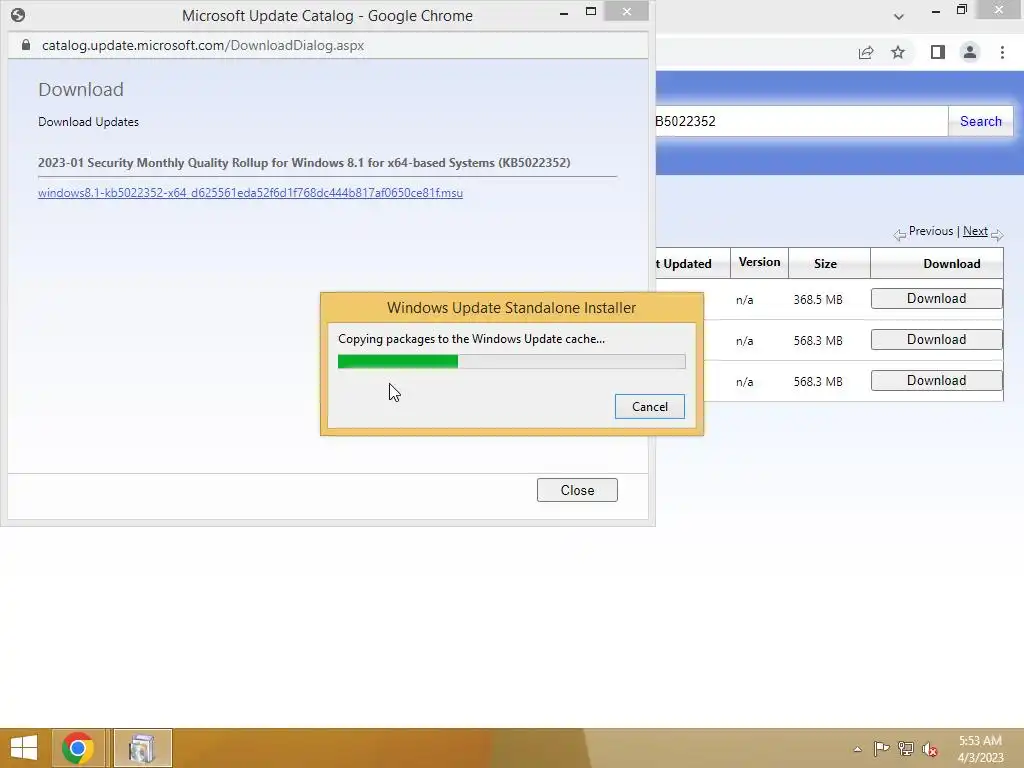Click the catalog Search button
This screenshot has width=1024, height=768.
980,121
